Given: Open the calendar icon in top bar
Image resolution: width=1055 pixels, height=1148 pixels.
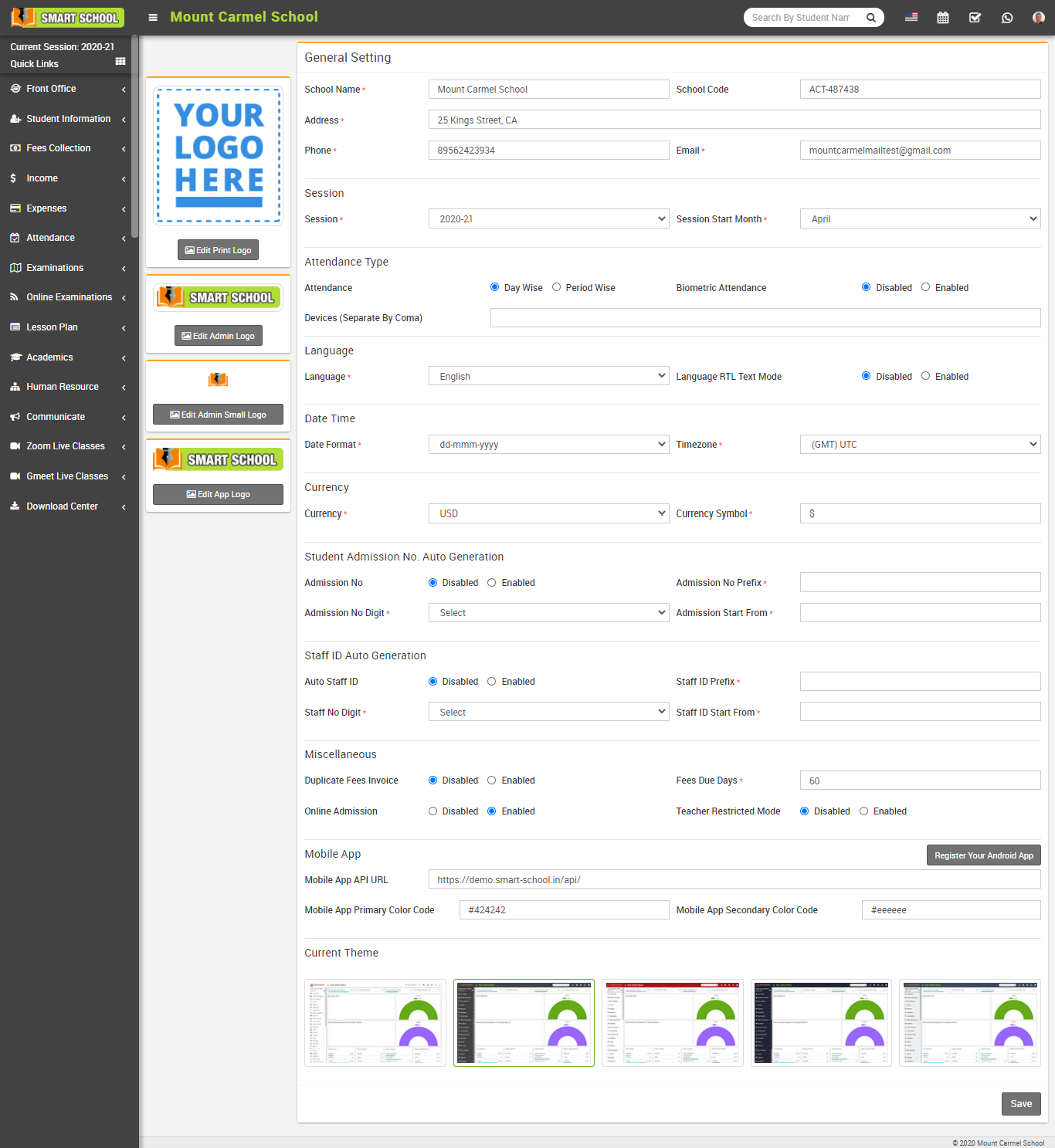Looking at the screenshot, I should (x=942, y=18).
